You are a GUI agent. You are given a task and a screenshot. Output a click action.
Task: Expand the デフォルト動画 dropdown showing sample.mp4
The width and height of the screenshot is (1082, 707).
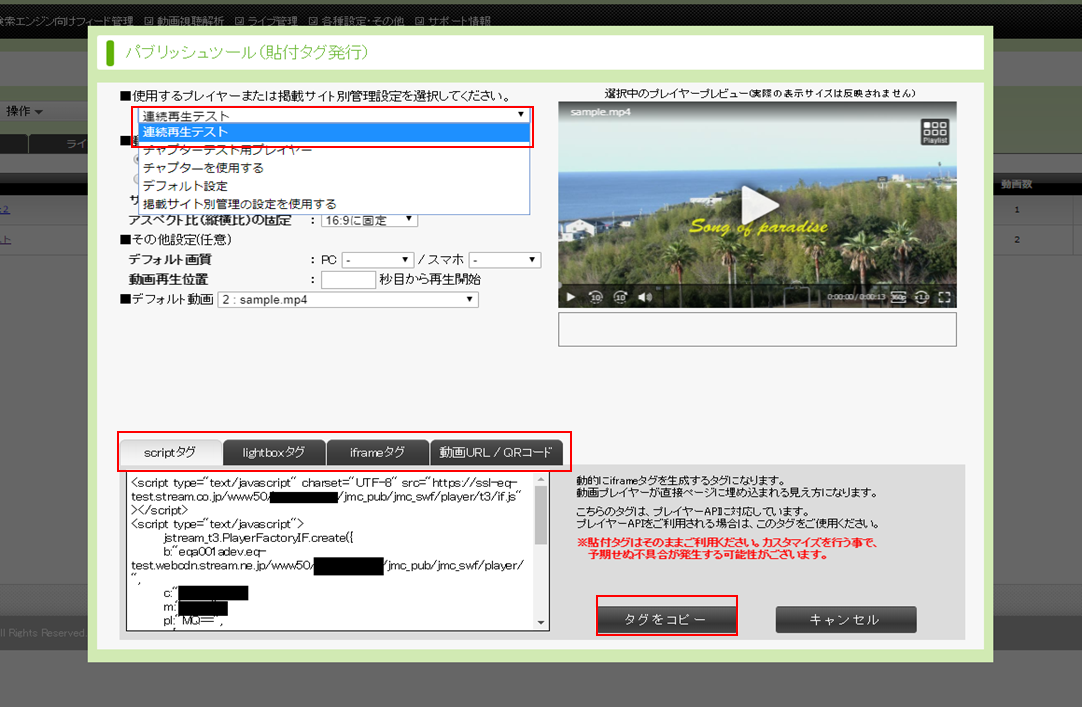[348, 299]
